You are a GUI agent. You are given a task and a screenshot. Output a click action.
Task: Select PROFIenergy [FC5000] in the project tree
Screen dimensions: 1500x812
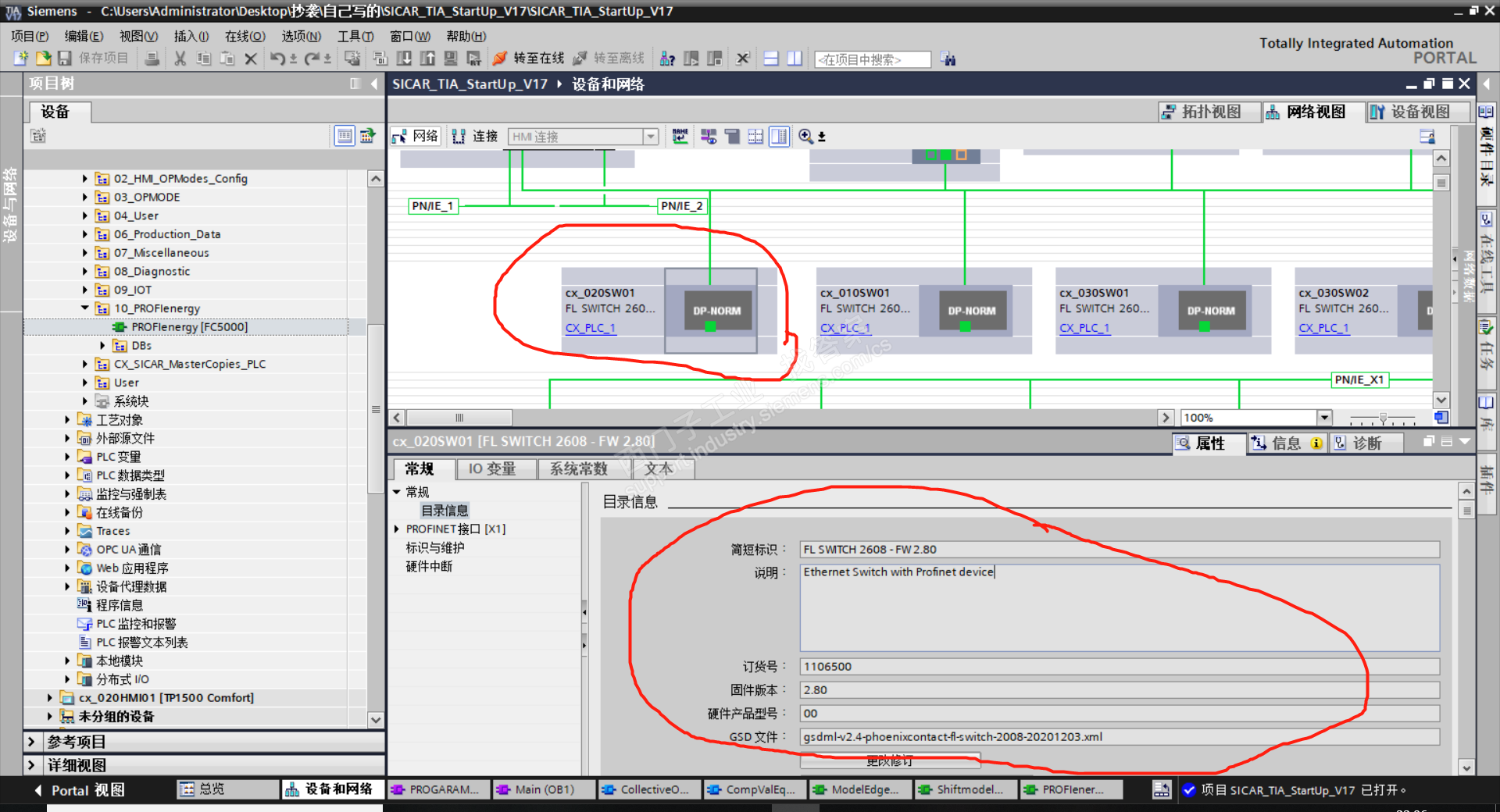click(189, 327)
